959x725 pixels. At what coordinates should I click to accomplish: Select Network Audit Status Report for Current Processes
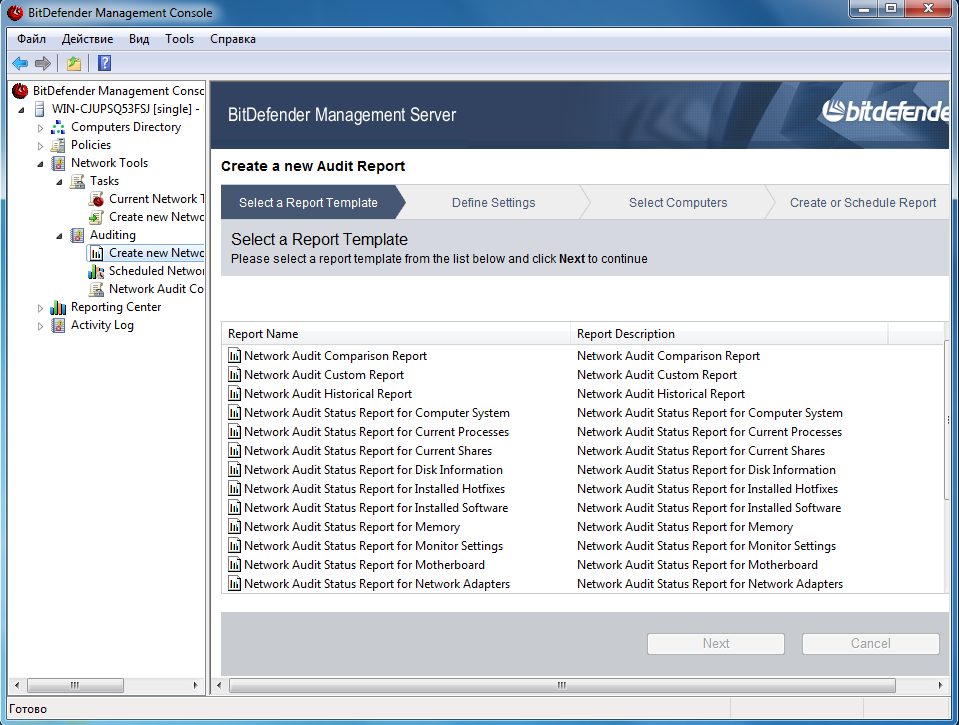tap(376, 432)
